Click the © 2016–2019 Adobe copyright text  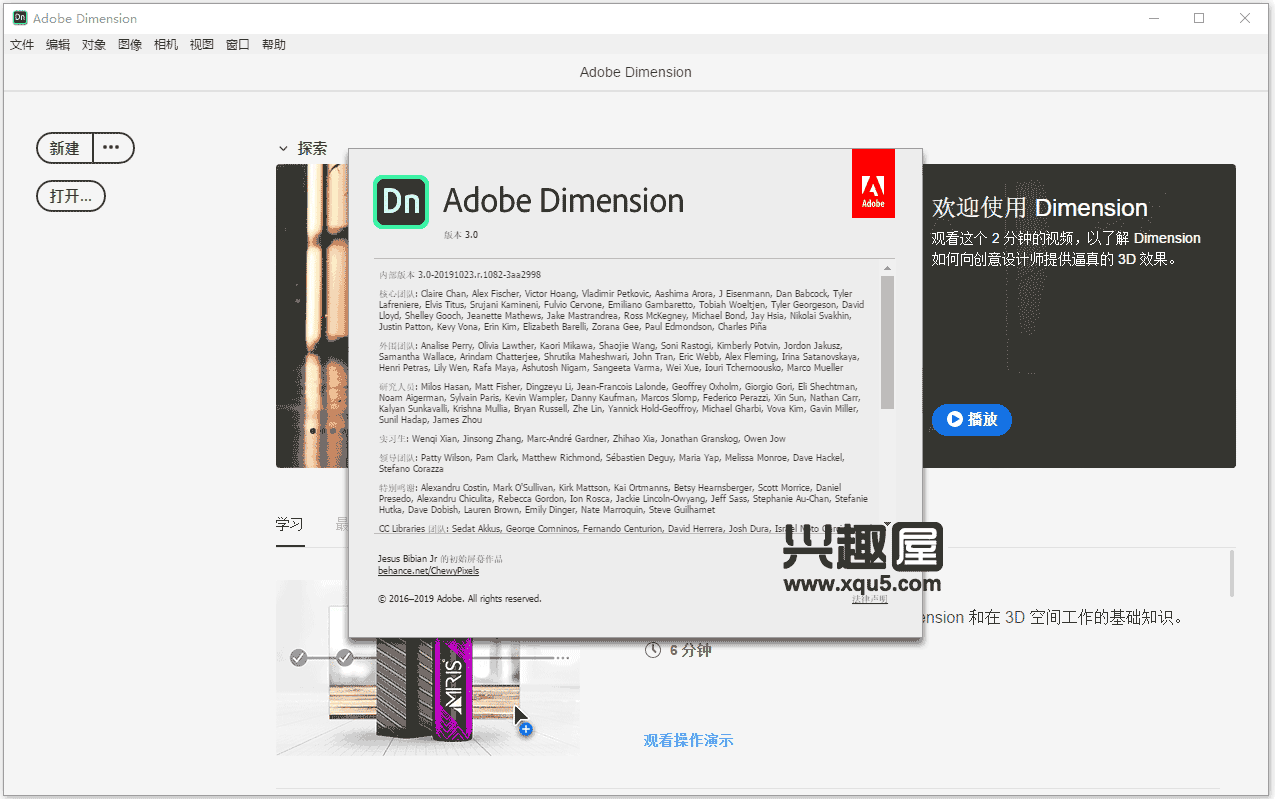point(460,598)
